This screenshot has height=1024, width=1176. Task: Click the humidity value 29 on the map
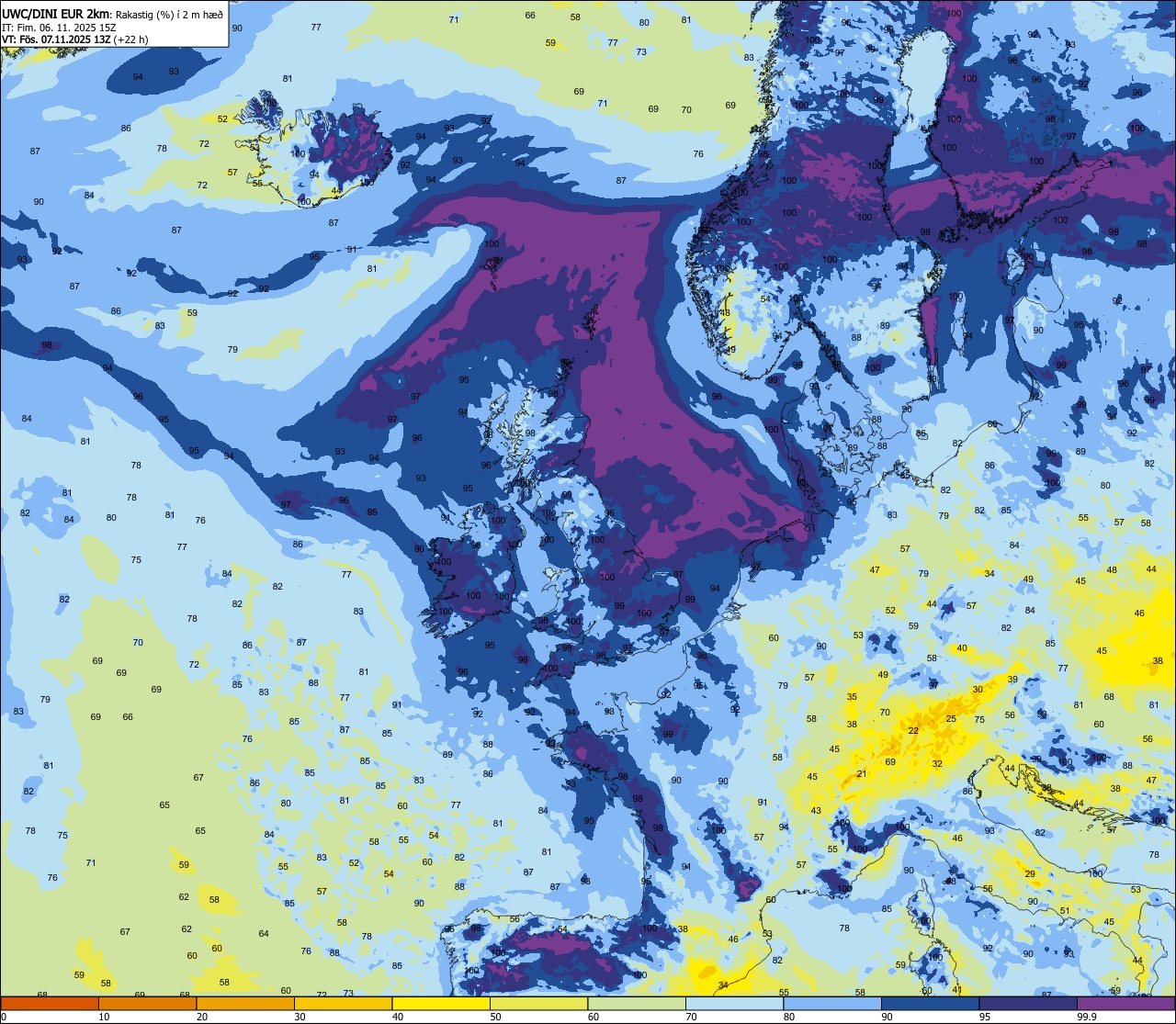pos(1030,874)
